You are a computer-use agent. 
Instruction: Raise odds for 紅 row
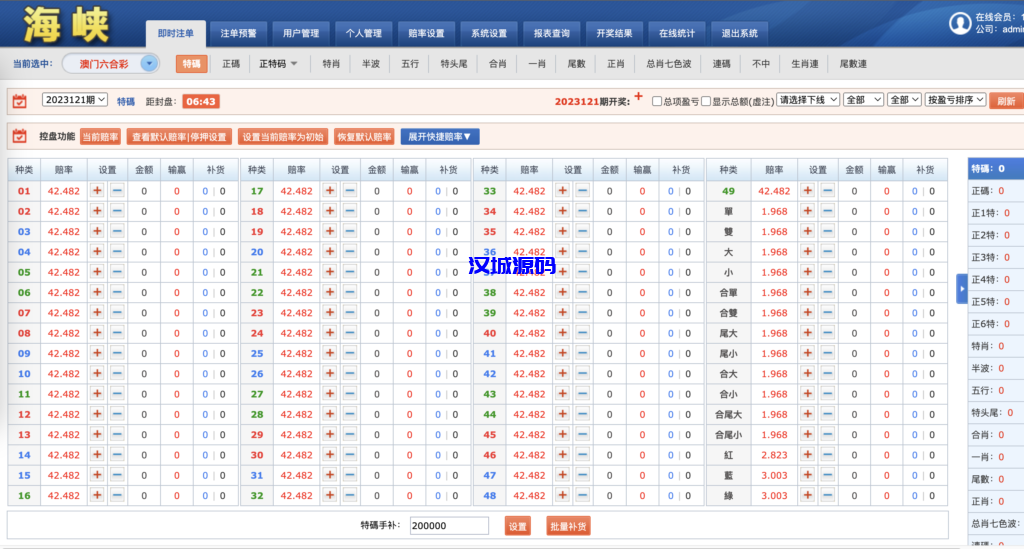(x=808, y=454)
